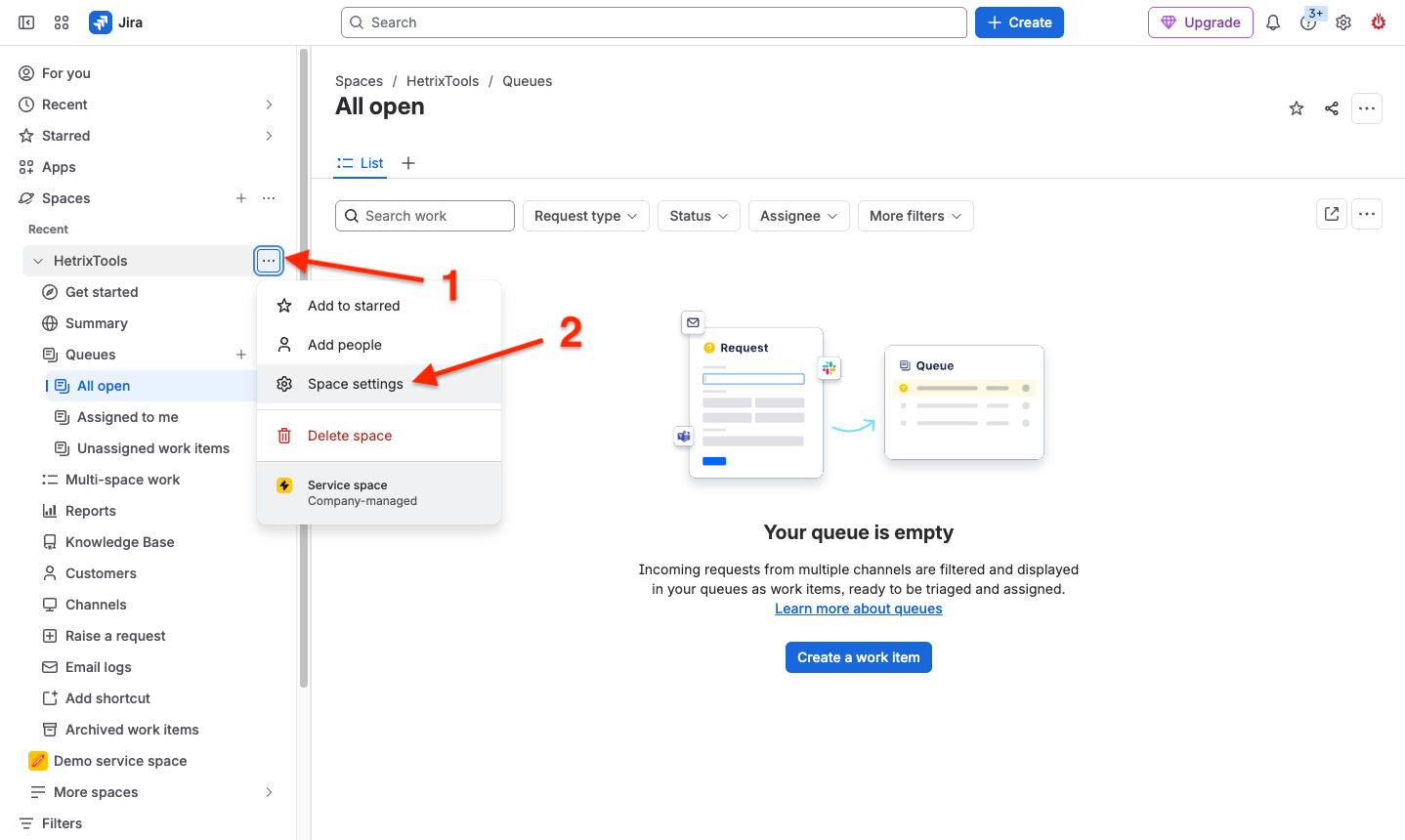Image resolution: width=1405 pixels, height=840 pixels.
Task: Open the more options button beside the filters
Action: 1367,214
